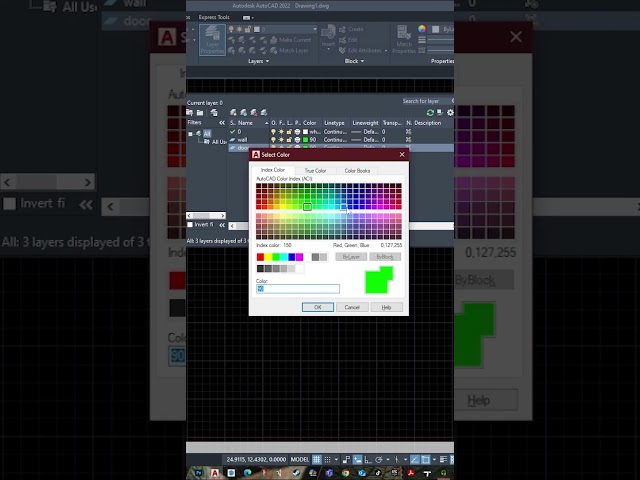This screenshot has height=480, width=640.
Task: Click the Search for layer field
Action: [x=426, y=101]
